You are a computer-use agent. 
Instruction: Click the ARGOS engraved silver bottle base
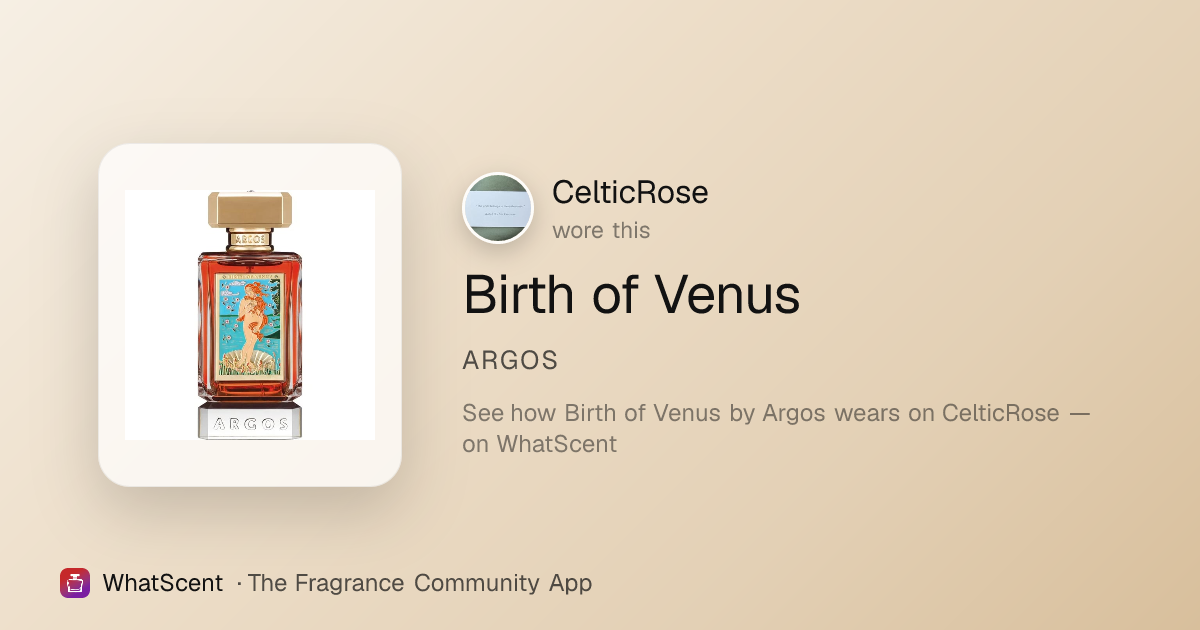(x=250, y=421)
